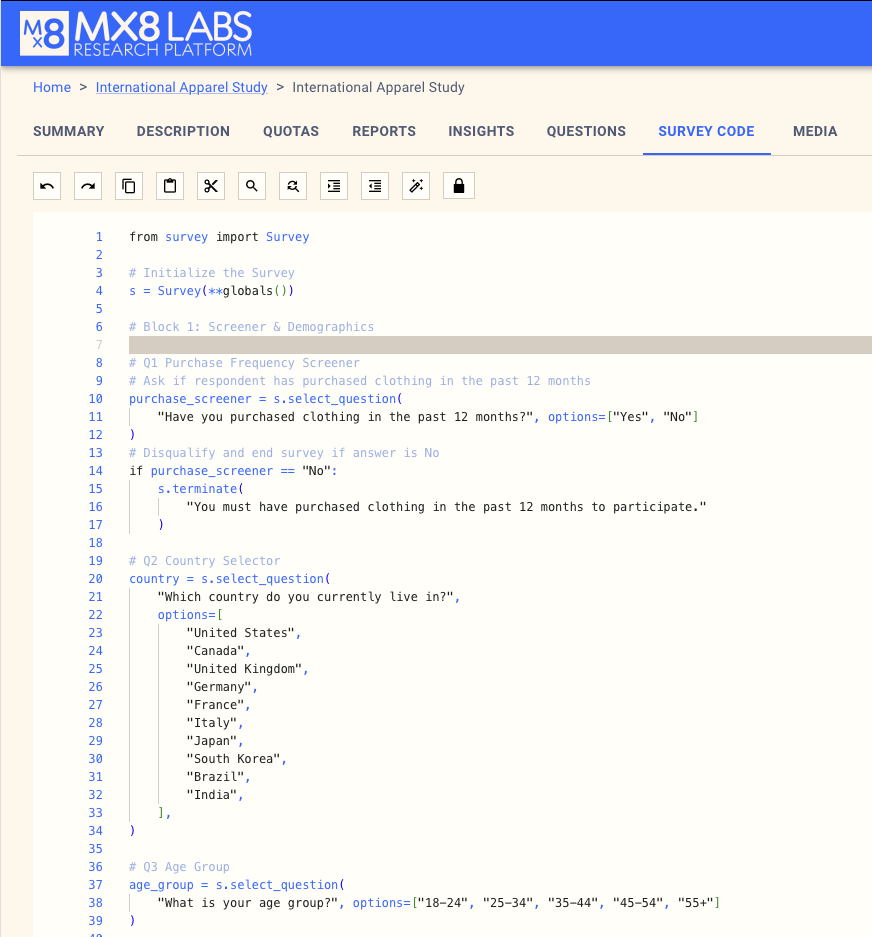Go to the Questions tab
The width and height of the screenshot is (872, 937).
586,131
